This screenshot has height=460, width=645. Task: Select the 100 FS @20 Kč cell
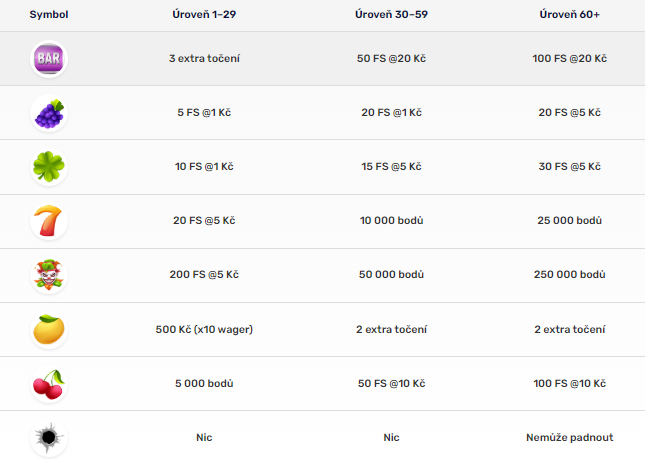coord(570,58)
